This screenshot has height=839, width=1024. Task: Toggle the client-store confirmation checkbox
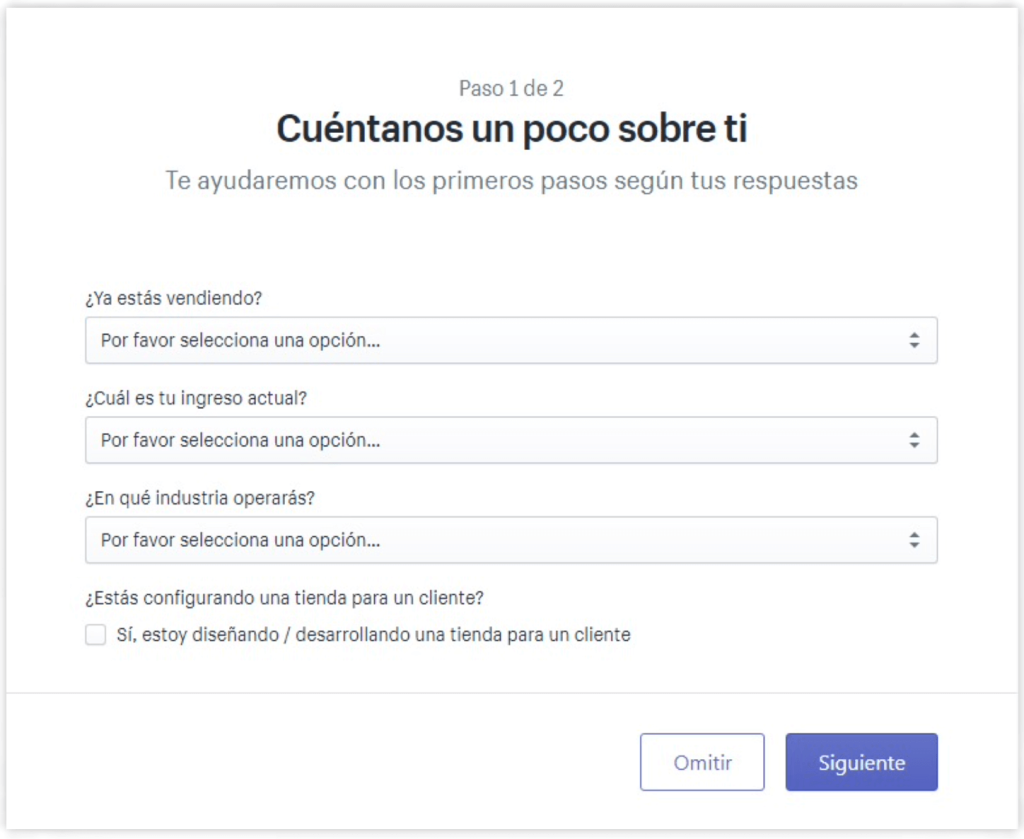pos(95,634)
